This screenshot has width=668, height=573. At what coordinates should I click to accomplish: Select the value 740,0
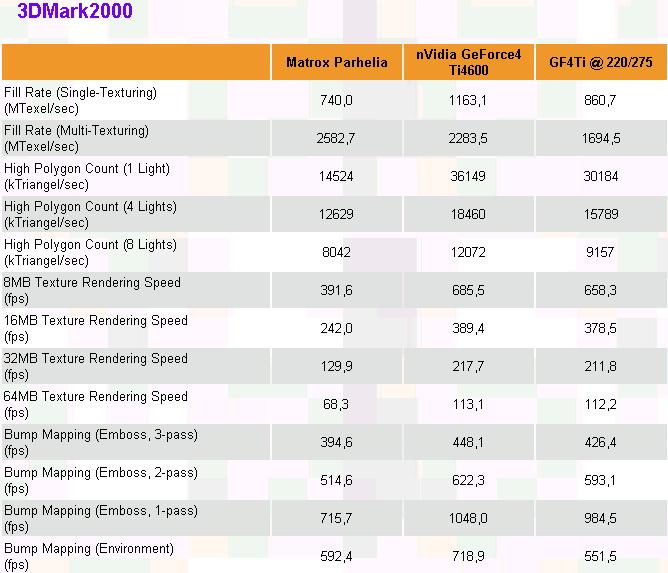click(336, 100)
